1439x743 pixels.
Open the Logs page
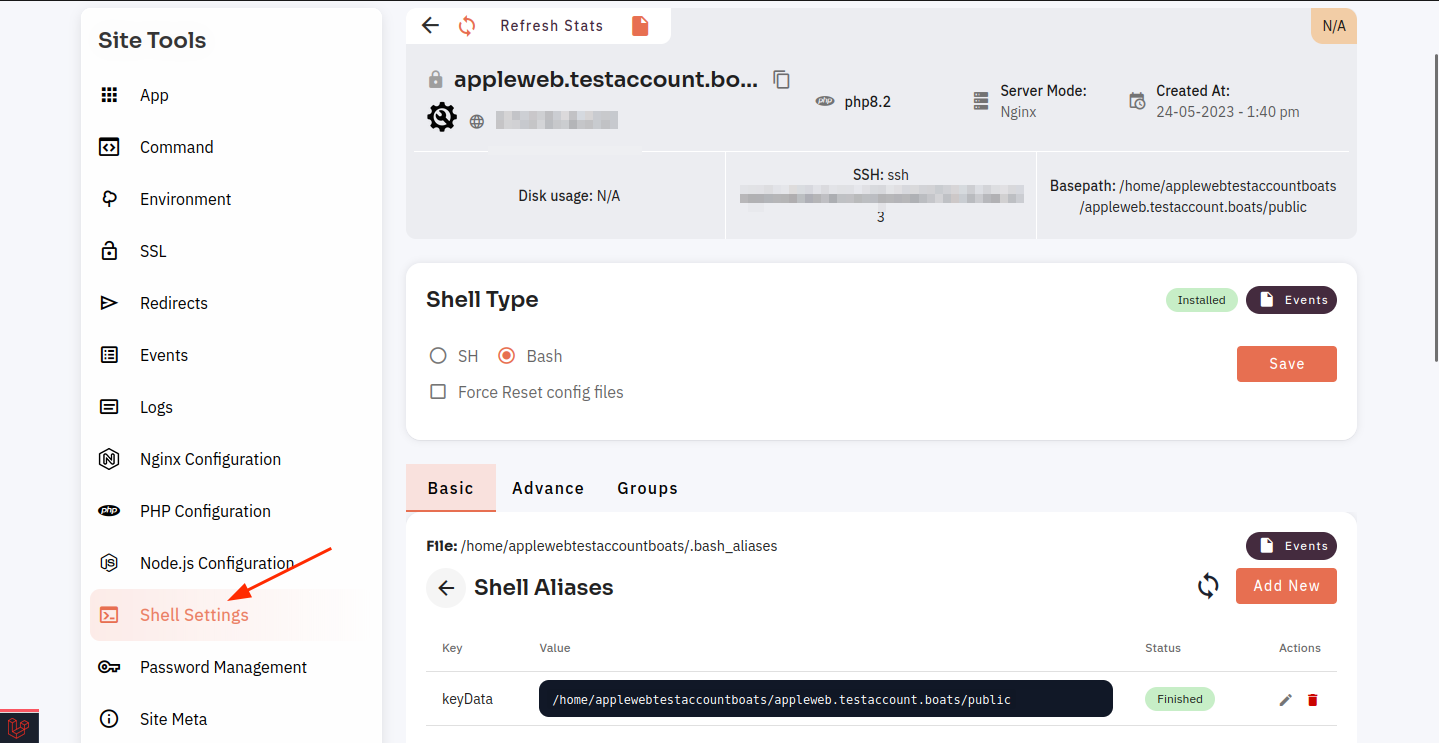pyautogui.click(x=156, y=407)
